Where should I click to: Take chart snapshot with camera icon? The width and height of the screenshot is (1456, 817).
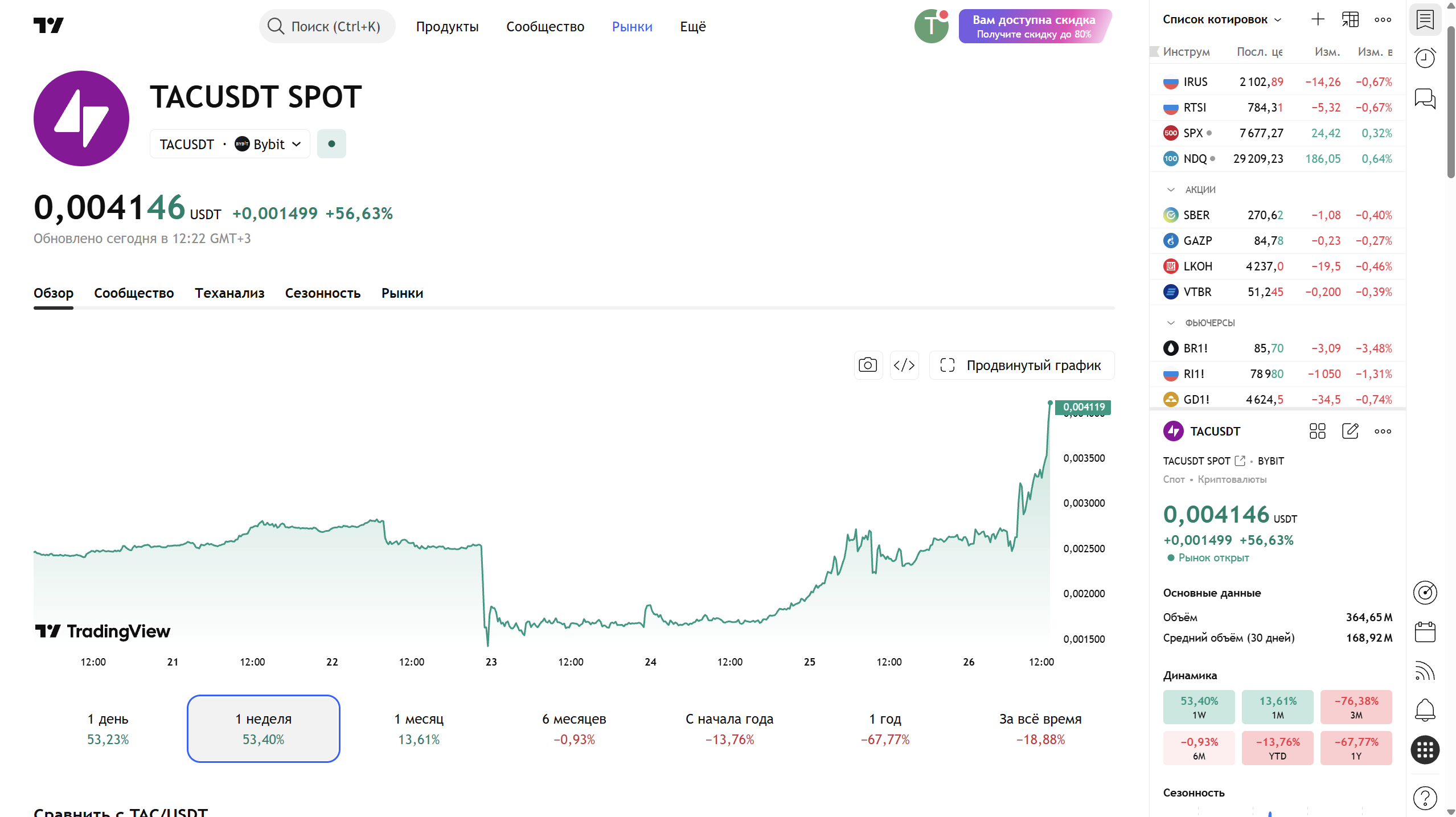[868, 365]
